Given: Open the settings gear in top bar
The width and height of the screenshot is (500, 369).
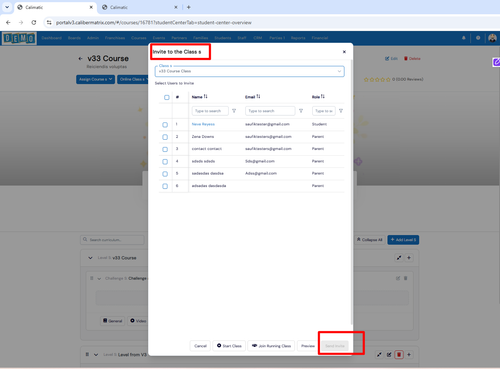Looking at the screenshot, I should [x=478, y=38].
